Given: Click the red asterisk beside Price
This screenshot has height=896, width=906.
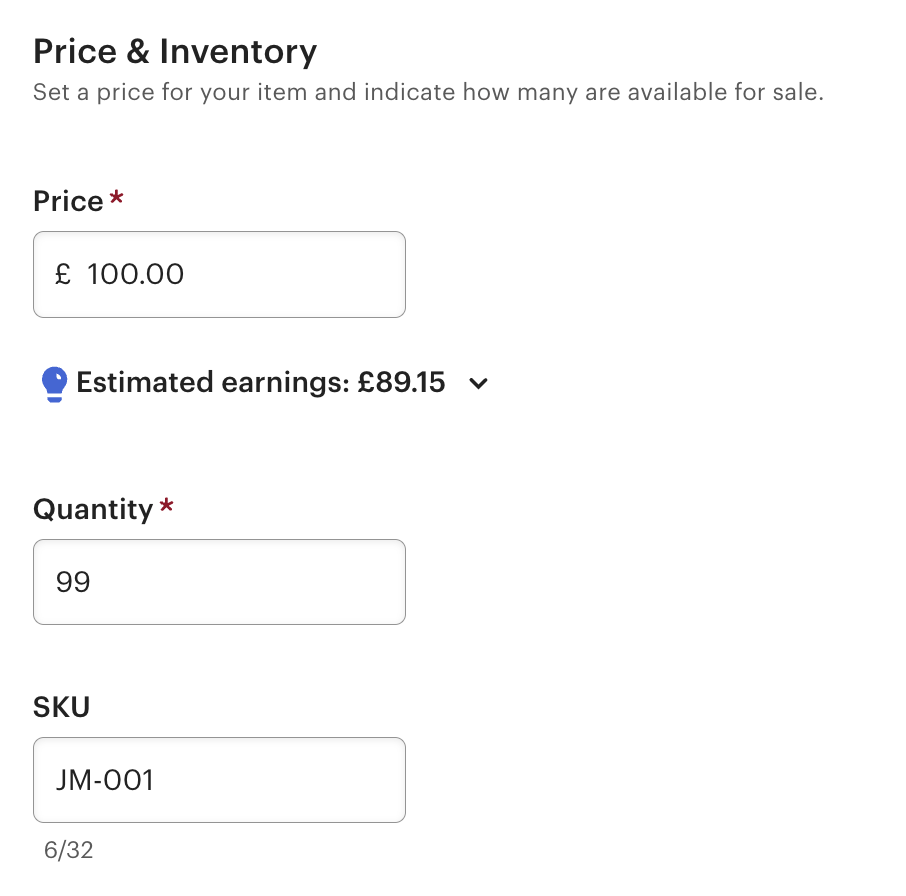Looking at the screenshot, I should 117,199.
